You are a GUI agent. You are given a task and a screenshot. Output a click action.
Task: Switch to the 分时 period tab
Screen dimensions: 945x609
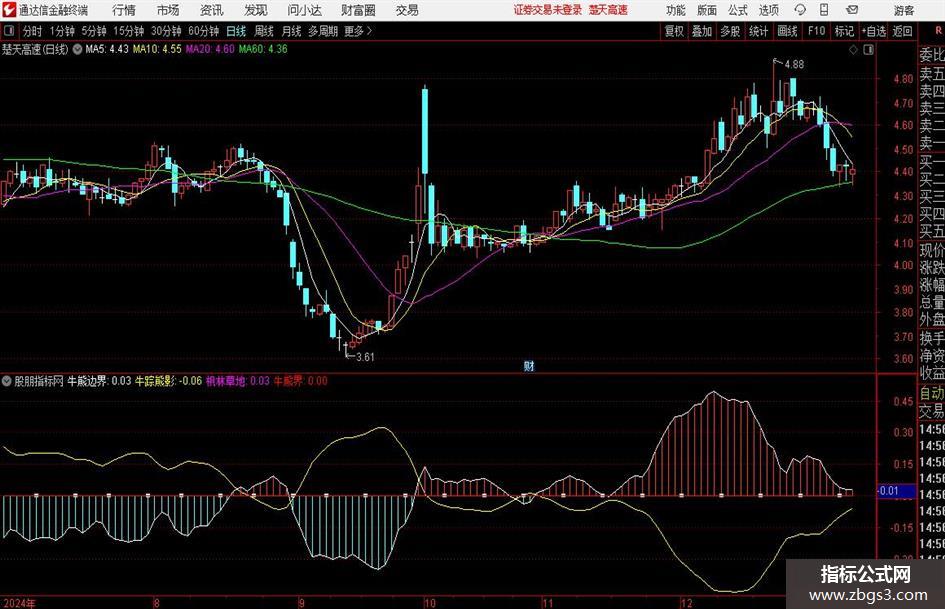point(33,31)
